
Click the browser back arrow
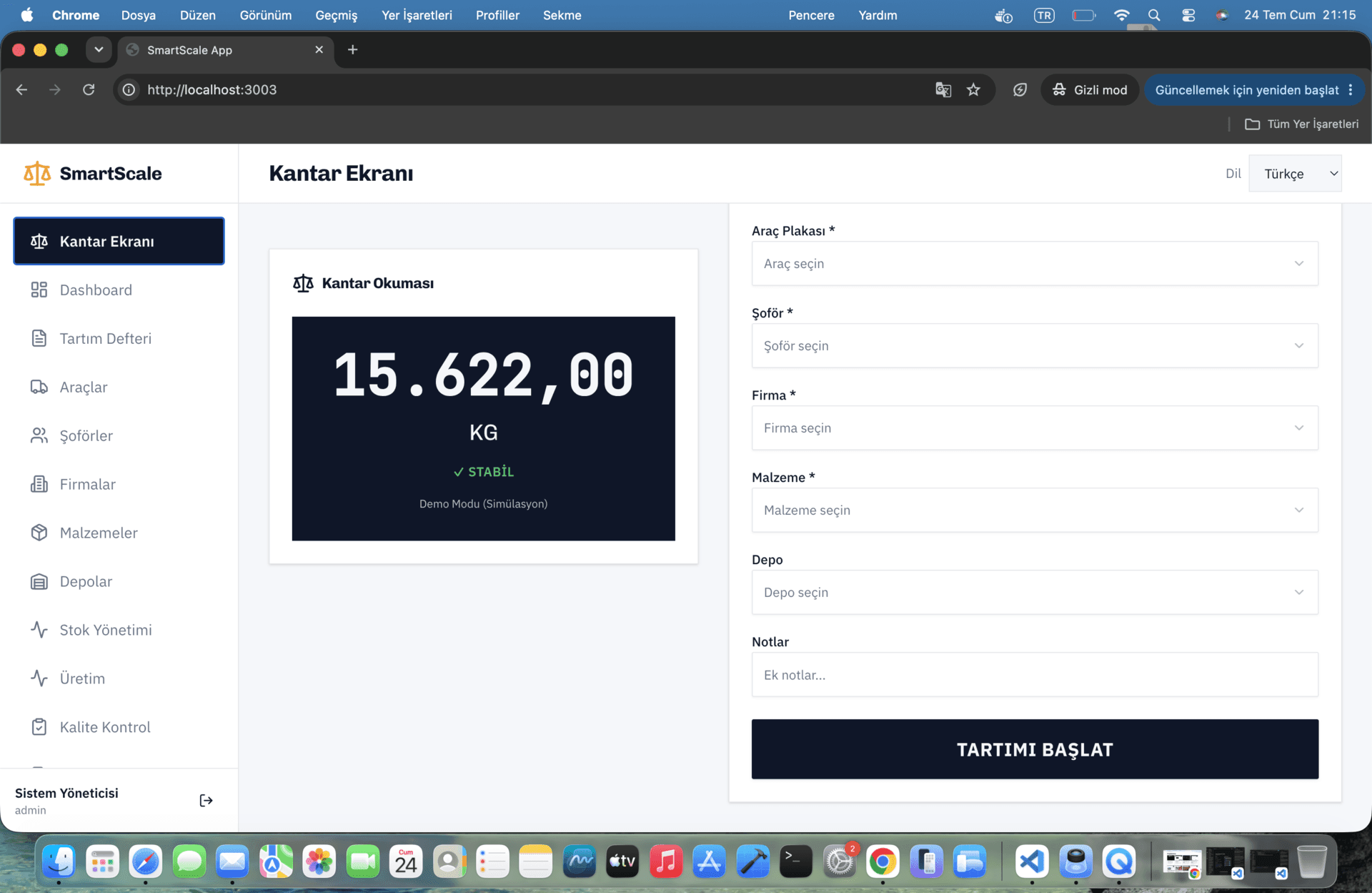(21, 89)
